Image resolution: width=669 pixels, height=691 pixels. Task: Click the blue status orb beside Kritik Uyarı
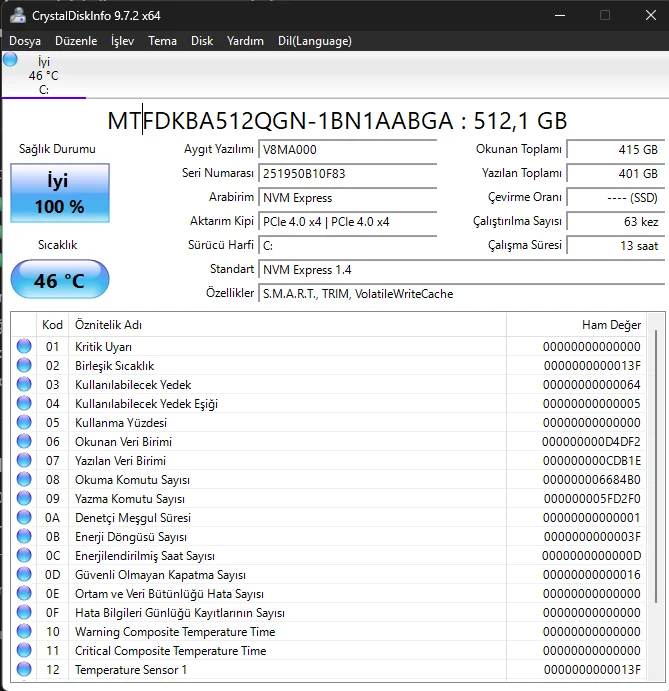24,346
